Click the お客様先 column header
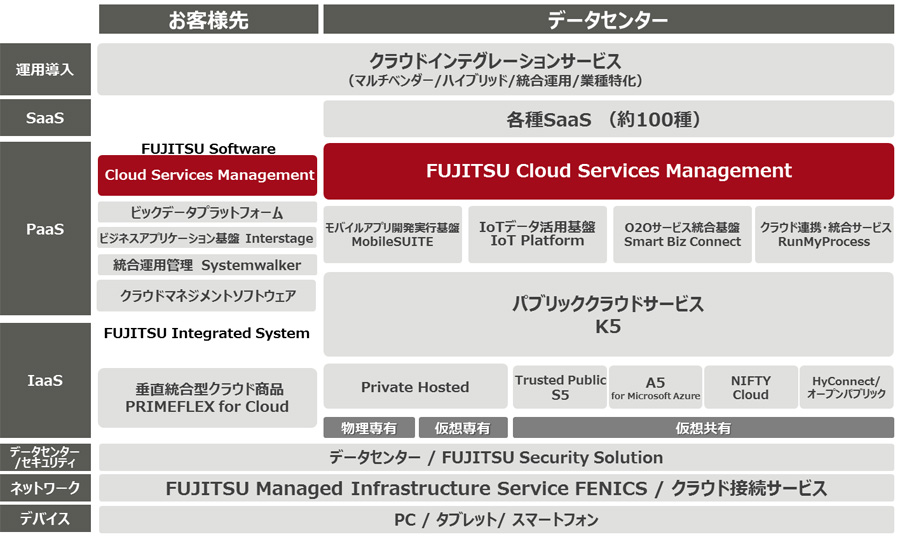The image size is (900, 539). (x=208, y=19)
